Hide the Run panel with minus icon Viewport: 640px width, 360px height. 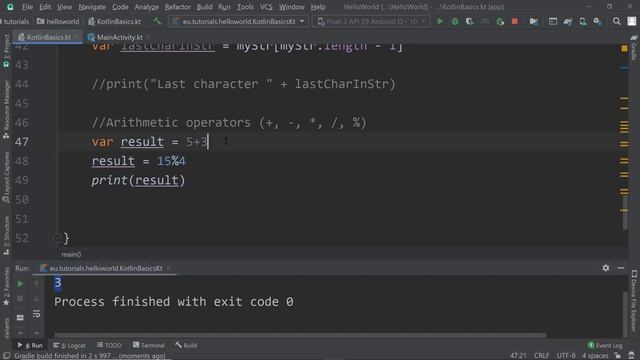click(621, 268)
